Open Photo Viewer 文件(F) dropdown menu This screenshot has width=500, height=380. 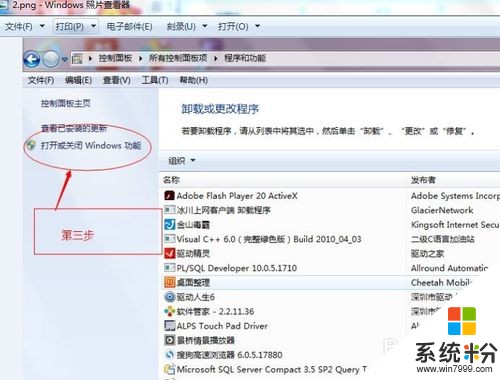point(25,26)
